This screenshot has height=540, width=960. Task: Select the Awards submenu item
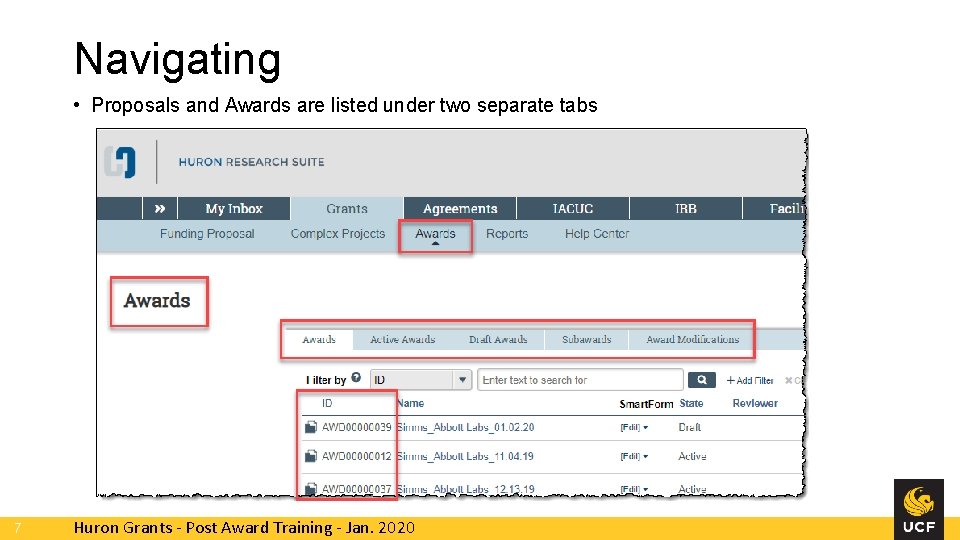tap(435, 234)
